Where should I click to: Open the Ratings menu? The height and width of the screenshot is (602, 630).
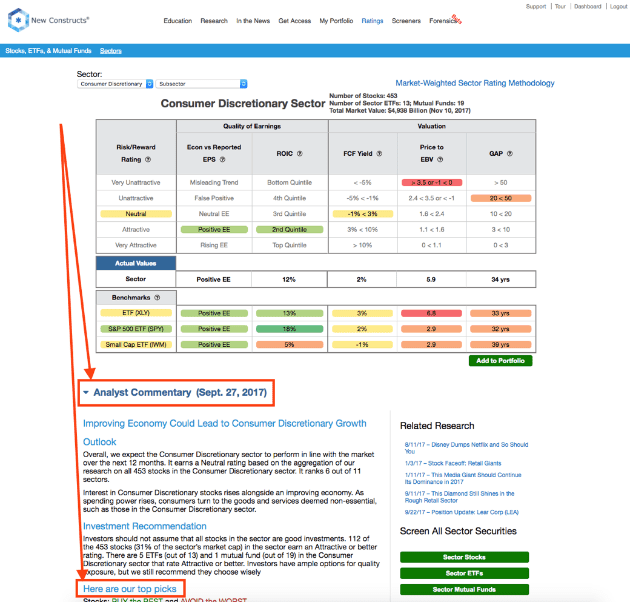pos(372,21)
